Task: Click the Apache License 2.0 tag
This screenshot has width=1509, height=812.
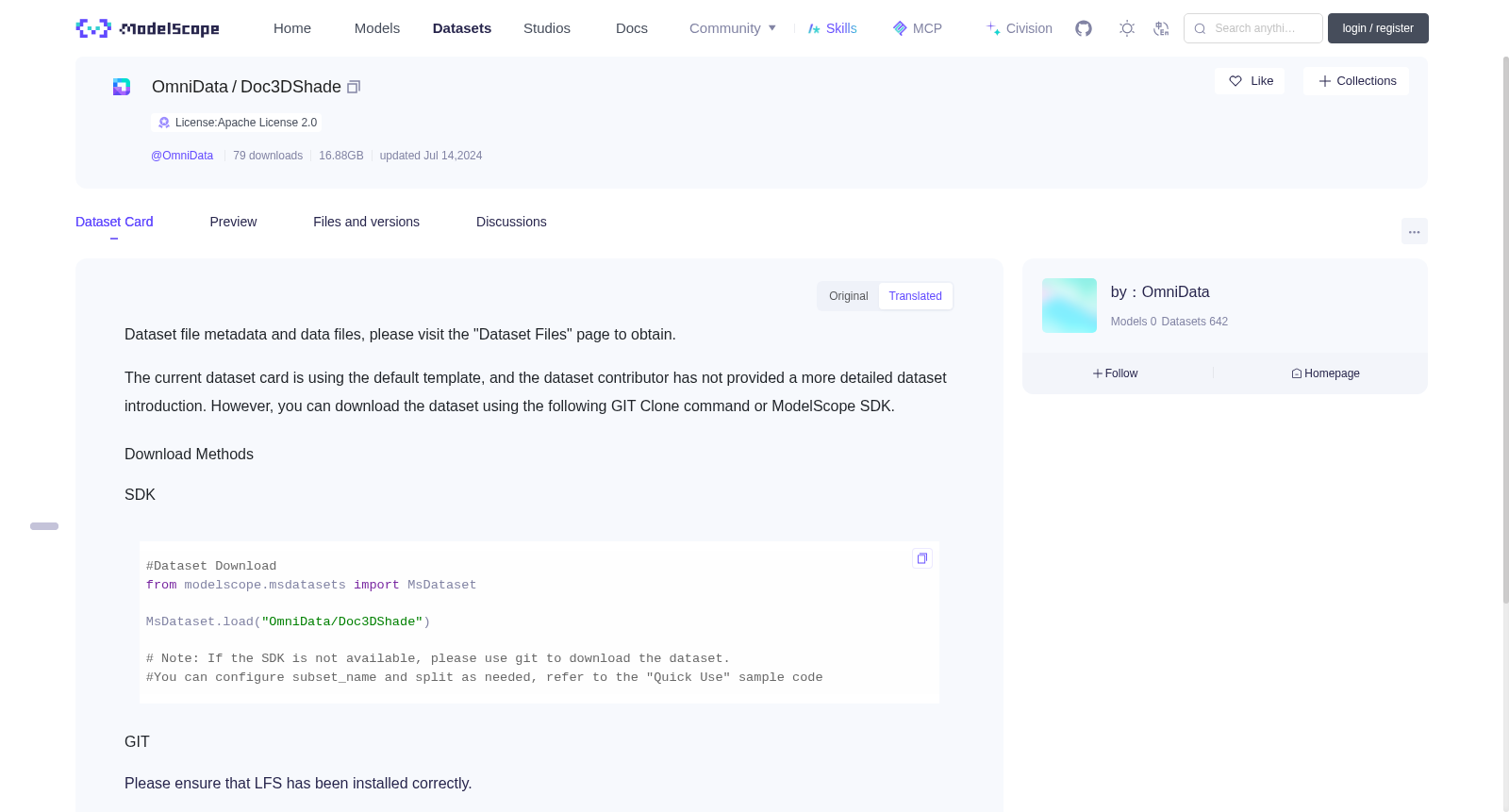Action: pos(237,123)
